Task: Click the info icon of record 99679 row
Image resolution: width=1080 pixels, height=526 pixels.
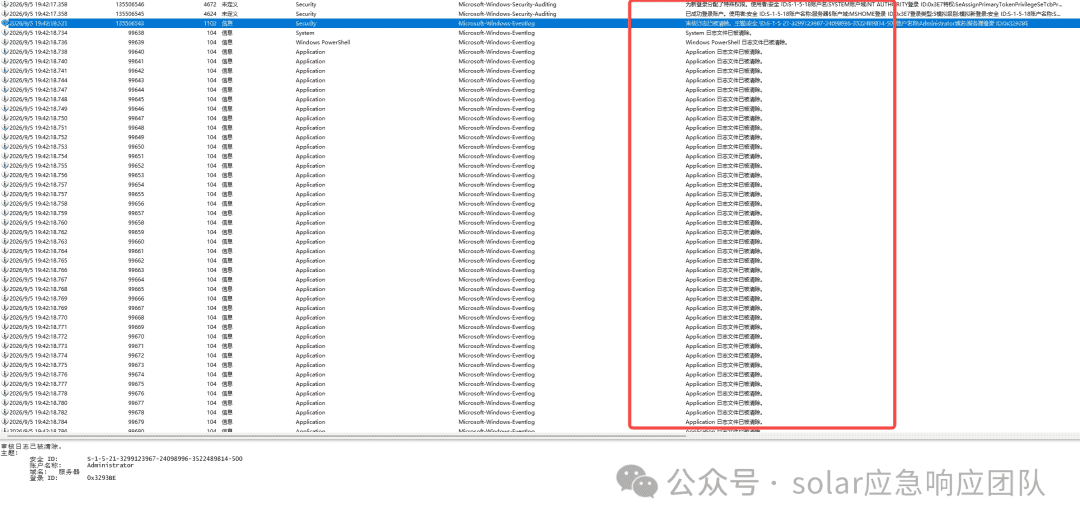Action: point(6,421)
